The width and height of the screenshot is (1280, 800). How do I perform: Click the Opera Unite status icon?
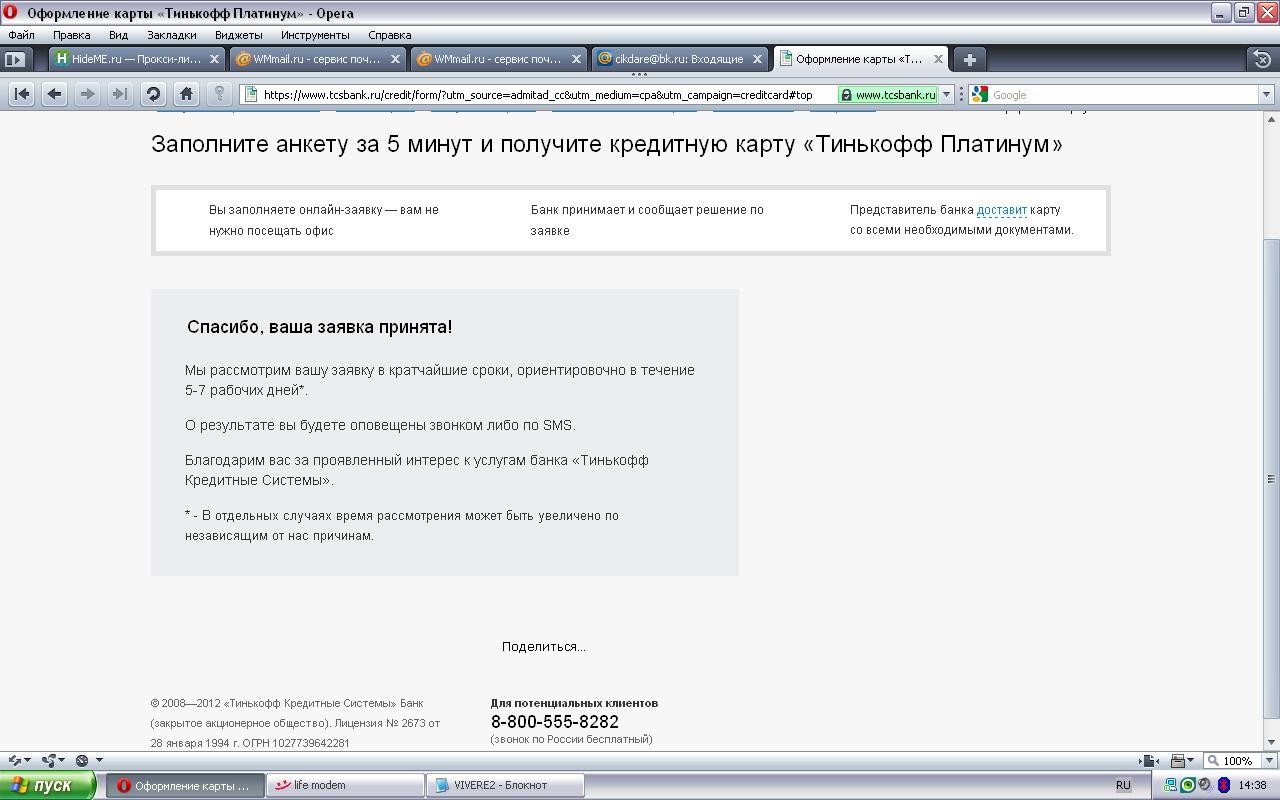(49, 760)
